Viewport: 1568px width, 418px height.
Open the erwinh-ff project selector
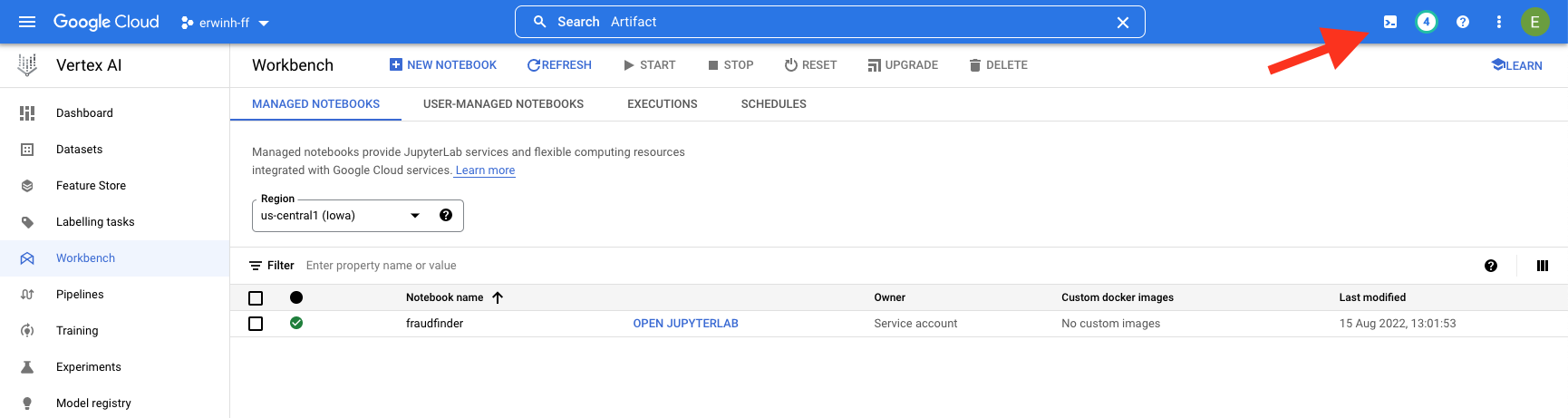[x=226, y=23]
